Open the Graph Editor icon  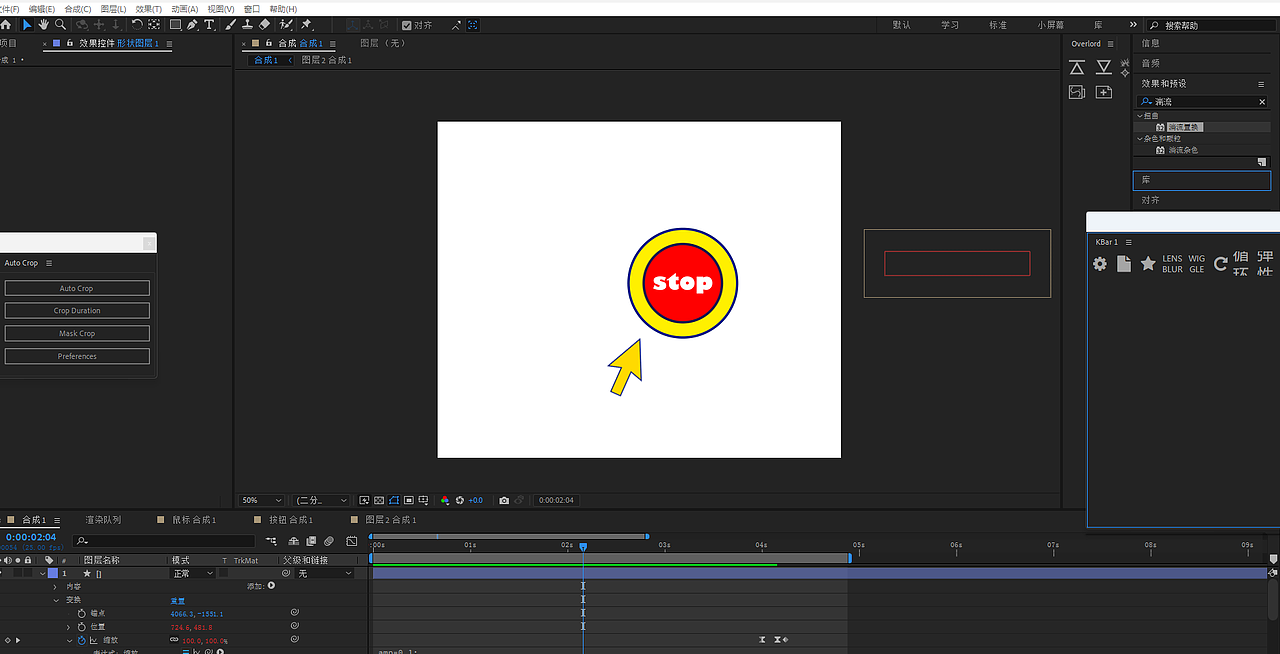click(x=352, y=541)
